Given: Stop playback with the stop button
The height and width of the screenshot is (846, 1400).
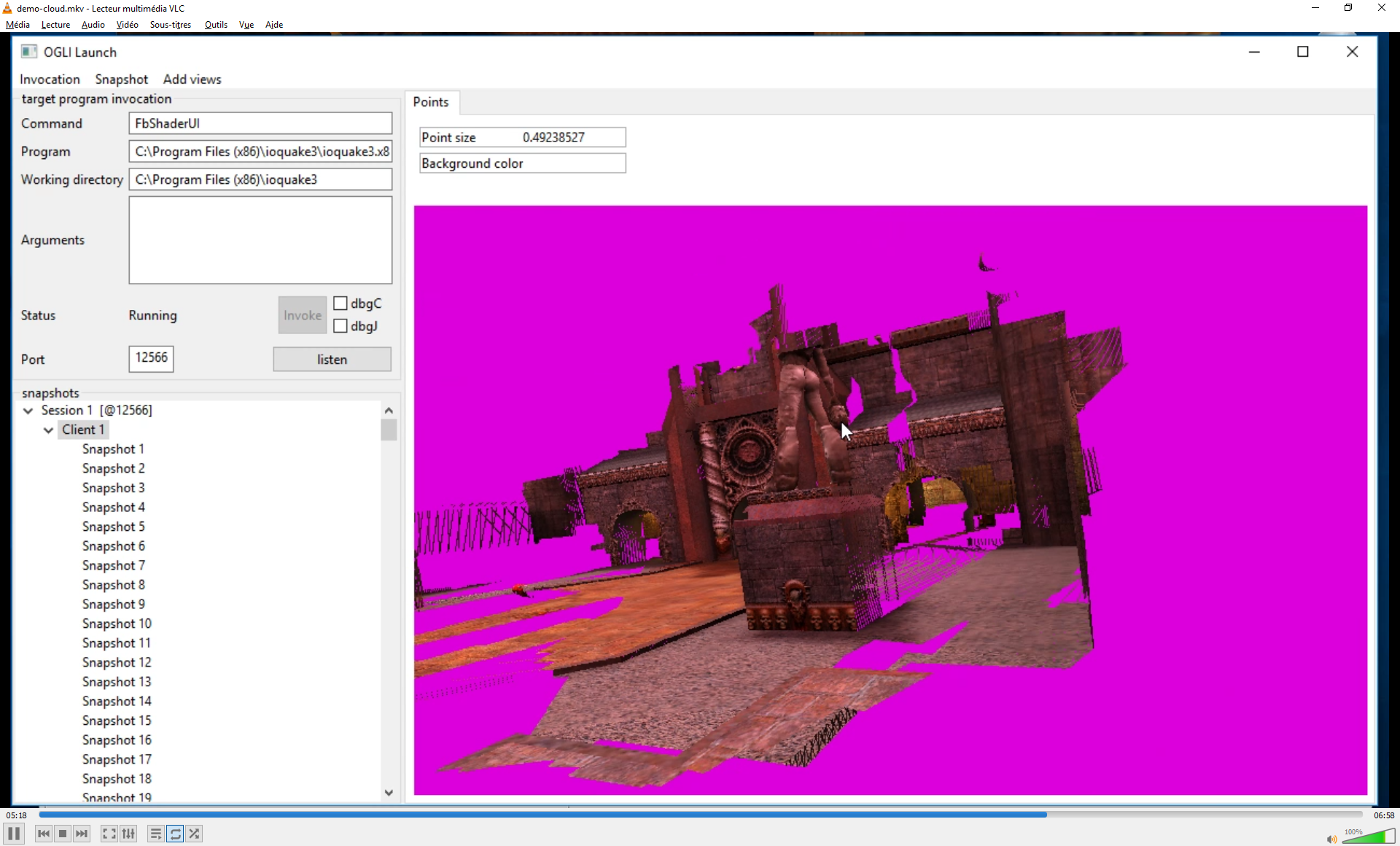Looking at the screenshot, I should pyautogui.click(x=63, y=834).
